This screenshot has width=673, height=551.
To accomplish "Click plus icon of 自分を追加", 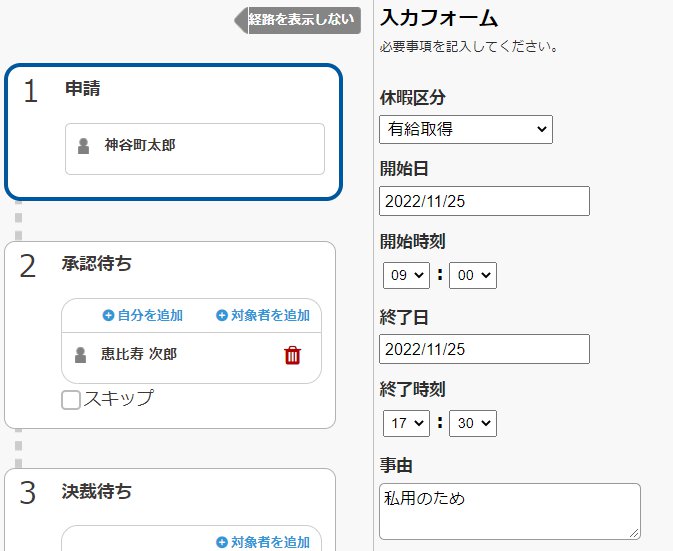I will pyautogui.click(x=108, y=315).
